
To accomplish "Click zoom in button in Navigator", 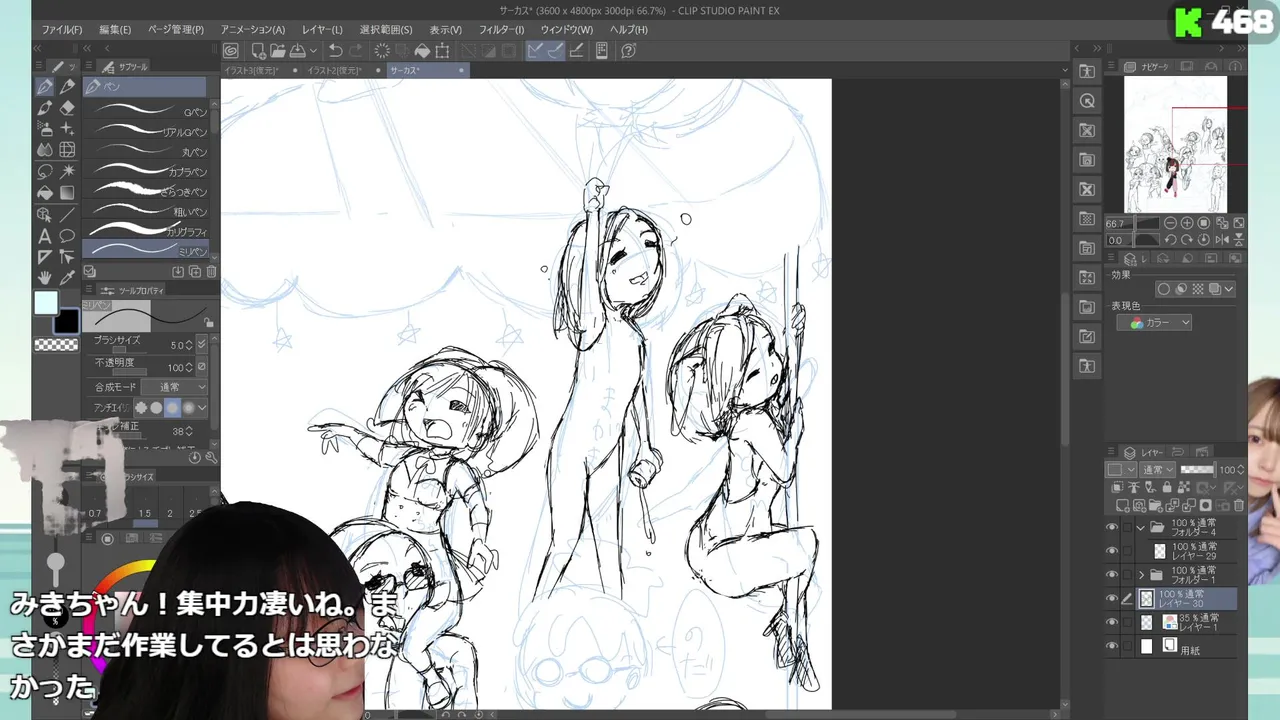I will tap(1187, 224).
